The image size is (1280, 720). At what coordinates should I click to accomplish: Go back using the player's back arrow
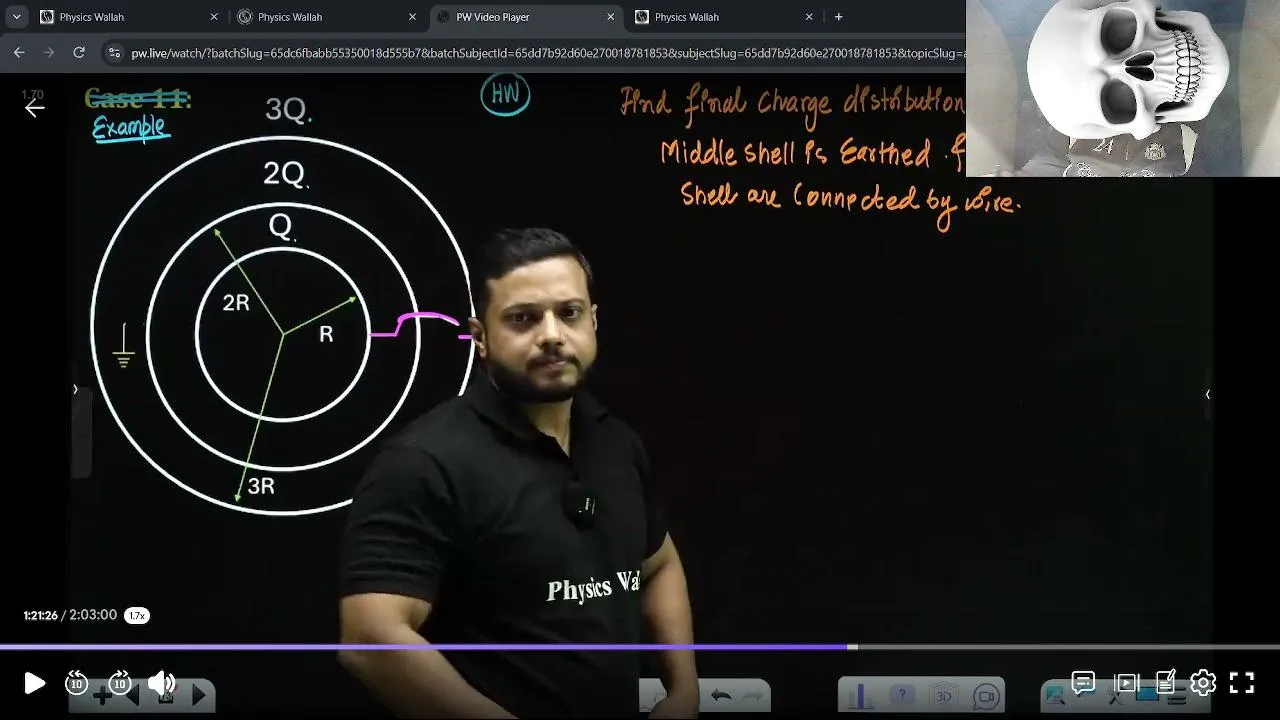[x=35, y=108]
